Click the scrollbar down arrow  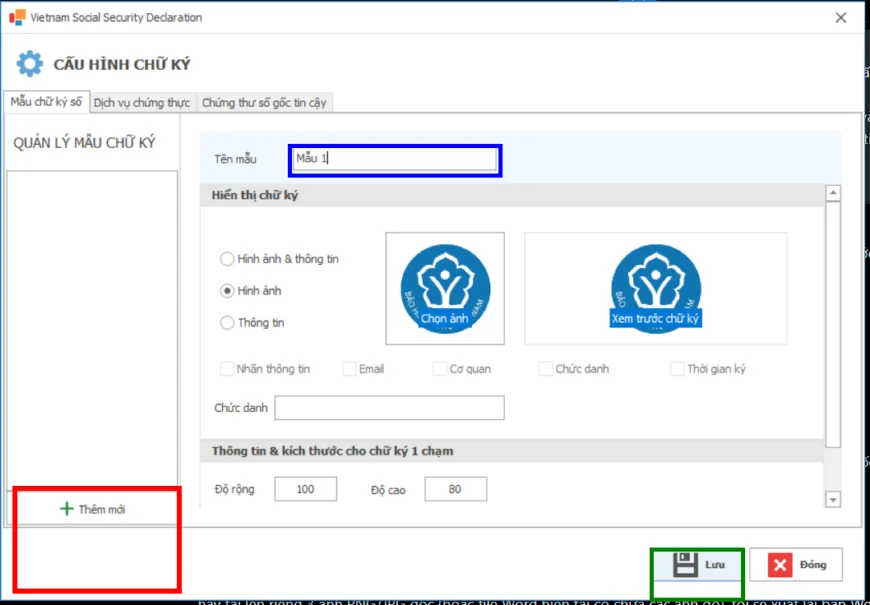click(833, 500)
